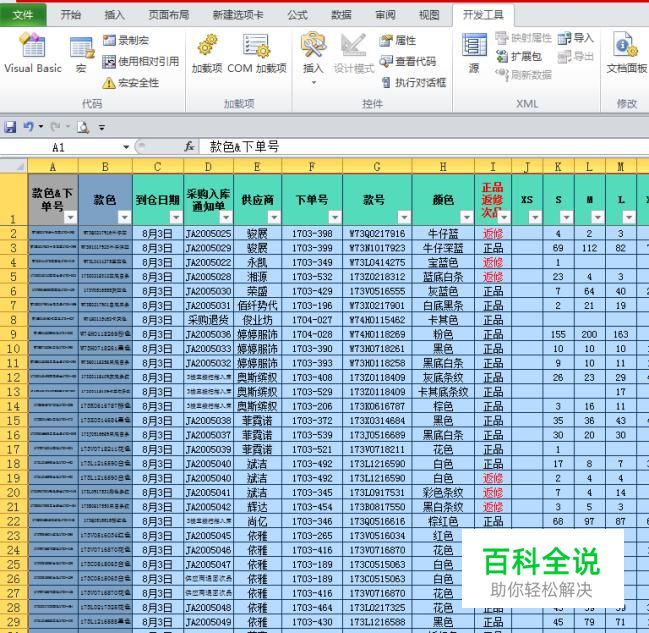The height and width of the screenshot is (633, 649).
Task: Click cell 宝蓝色 in row 4
Action: click(443, 262)
